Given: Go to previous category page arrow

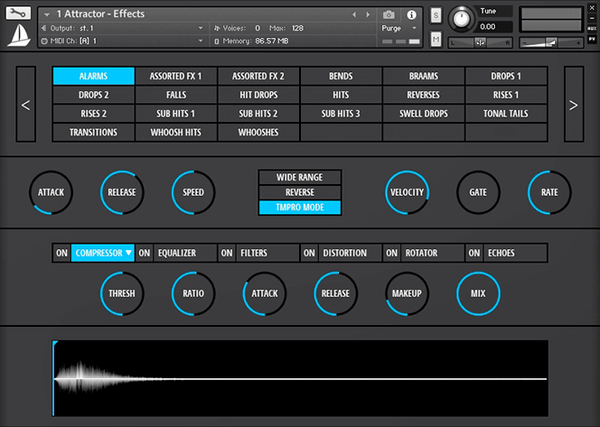Looking at the screenshot, I should tap(26, 104).
